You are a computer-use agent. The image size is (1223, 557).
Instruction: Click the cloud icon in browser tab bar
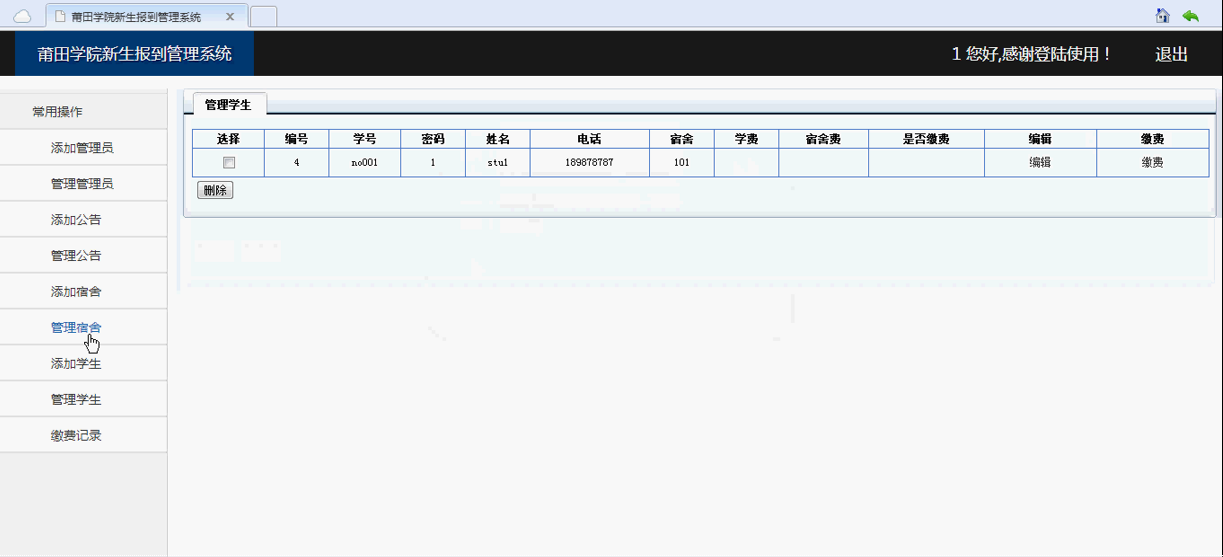[x=22, y=16]
